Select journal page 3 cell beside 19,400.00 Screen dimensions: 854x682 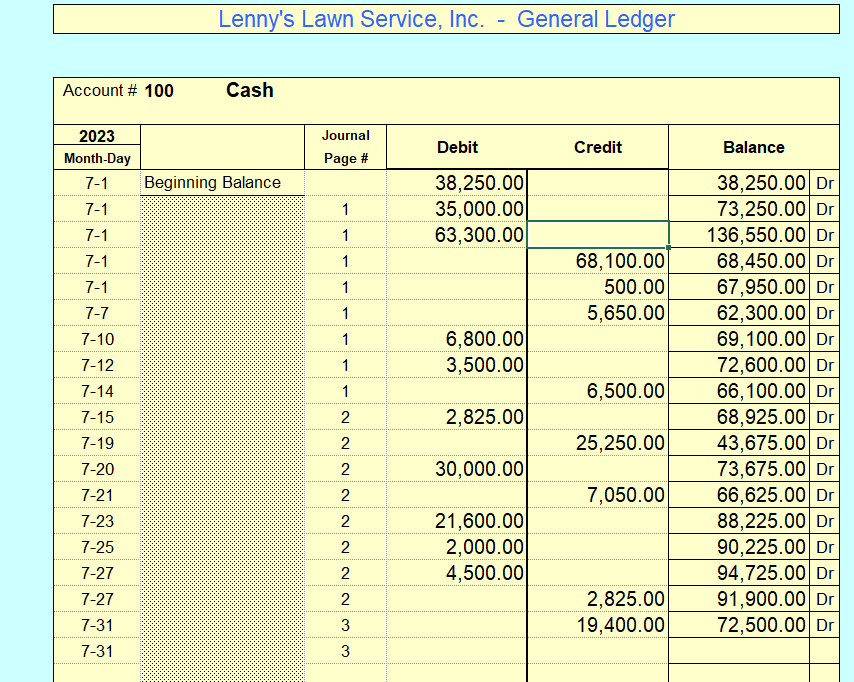(x=345, y=625)
